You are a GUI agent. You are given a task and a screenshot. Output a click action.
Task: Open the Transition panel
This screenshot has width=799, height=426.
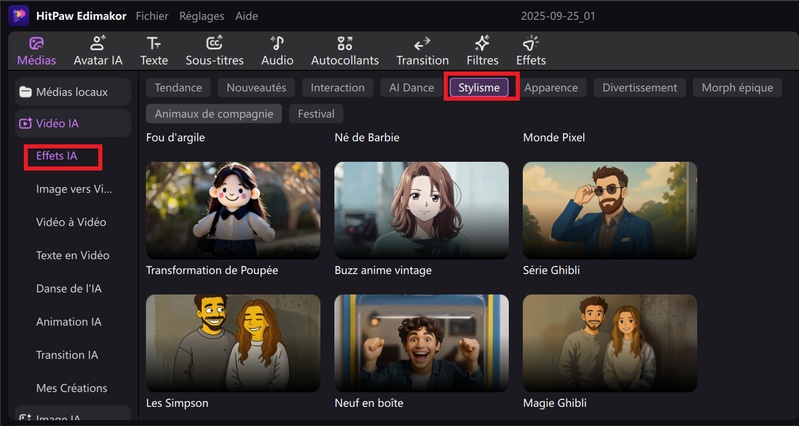pyautogui.click(x=422, y=51)
